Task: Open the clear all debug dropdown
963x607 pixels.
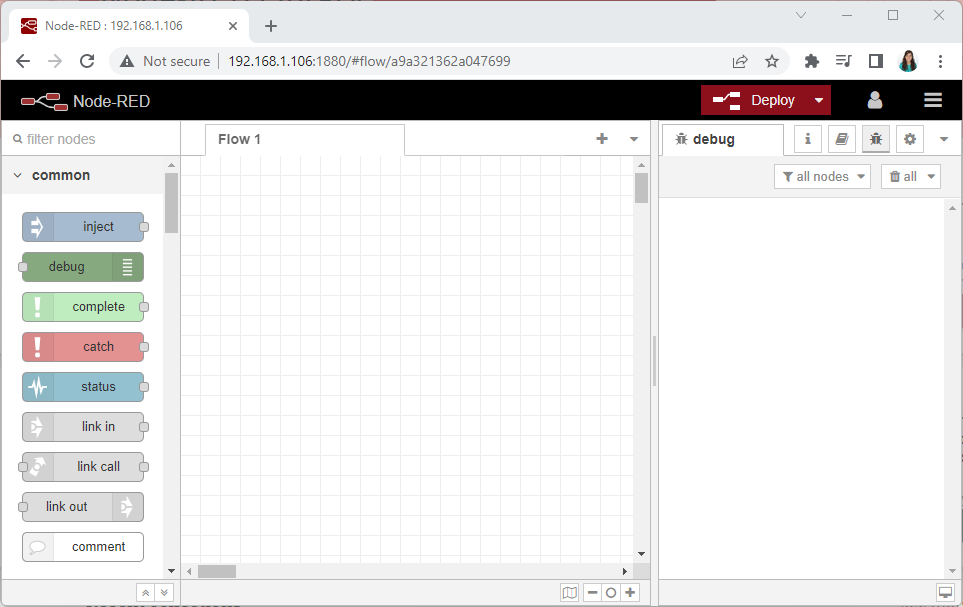Action: click(910, 176)
